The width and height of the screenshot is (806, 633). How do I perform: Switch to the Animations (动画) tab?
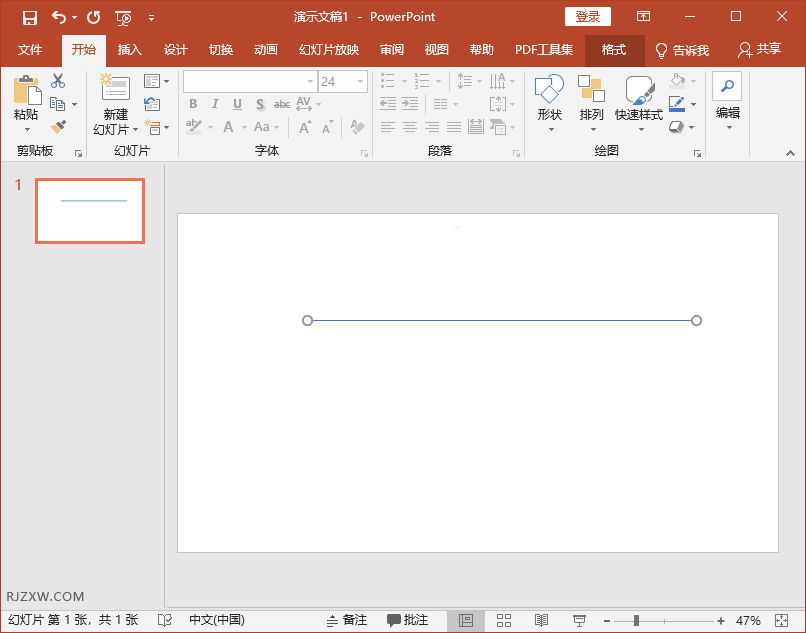[265, 50]
